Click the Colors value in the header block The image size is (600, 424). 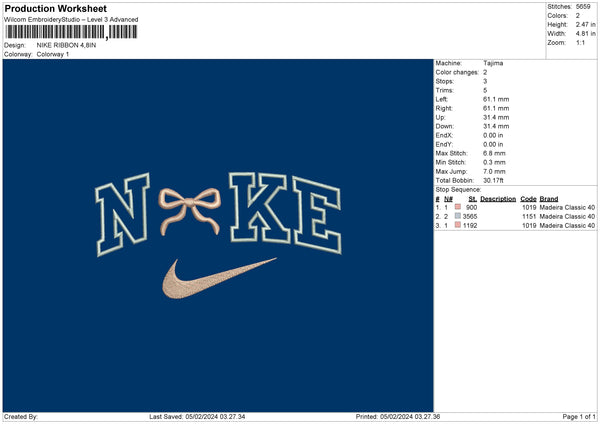click(577, 16)
